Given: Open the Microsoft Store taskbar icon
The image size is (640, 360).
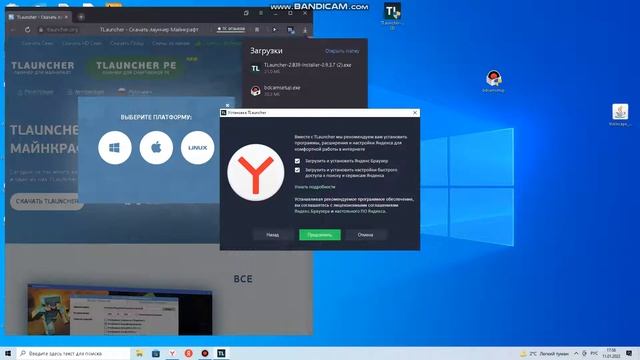Looking at the screenshot, I should point(156,353).
